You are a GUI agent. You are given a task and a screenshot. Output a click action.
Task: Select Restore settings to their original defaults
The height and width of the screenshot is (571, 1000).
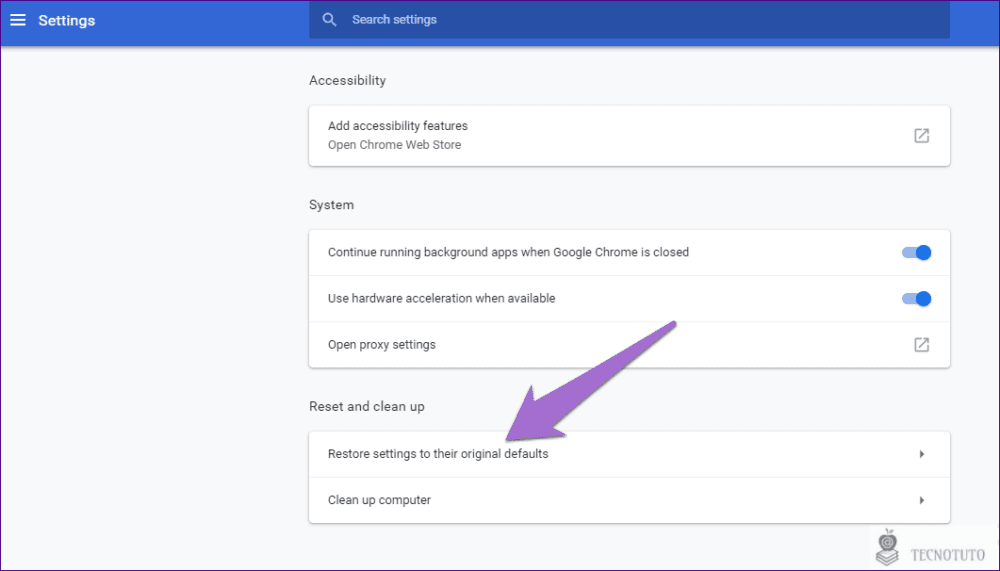pyautogui.click(x=629, y=454)
